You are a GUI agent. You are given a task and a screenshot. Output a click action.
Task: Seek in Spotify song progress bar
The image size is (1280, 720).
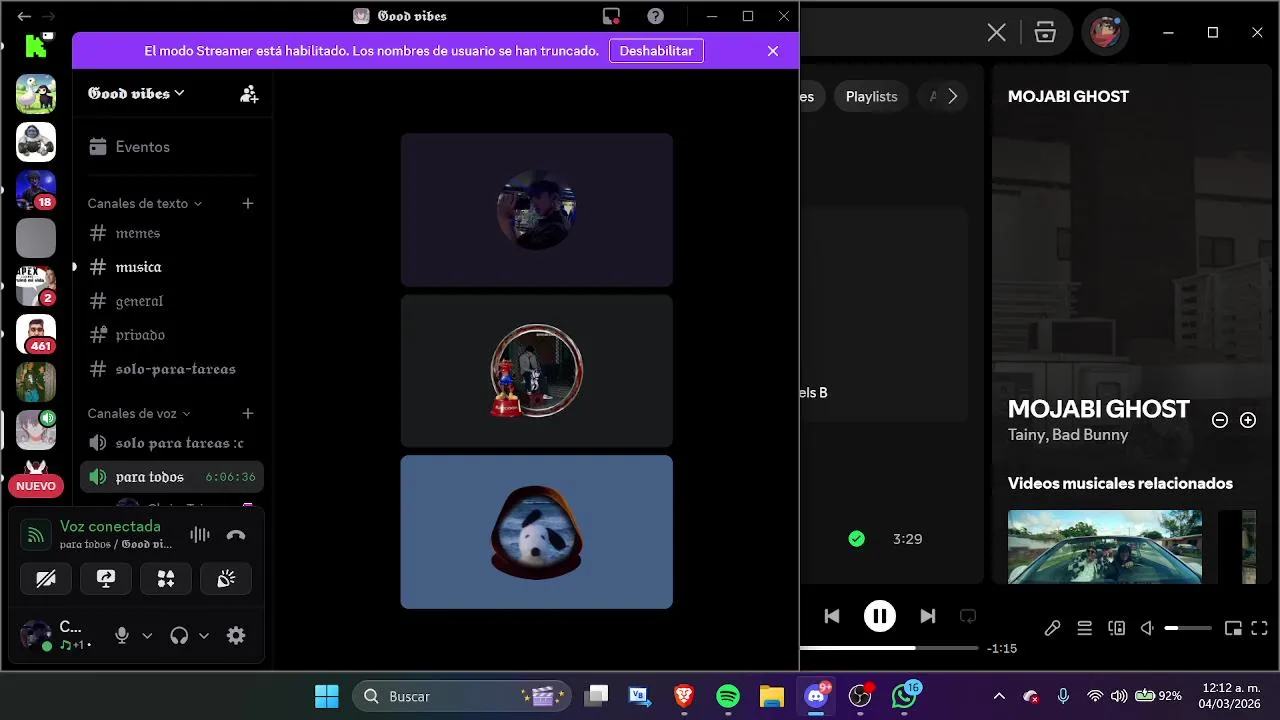(x=889, y=648)
